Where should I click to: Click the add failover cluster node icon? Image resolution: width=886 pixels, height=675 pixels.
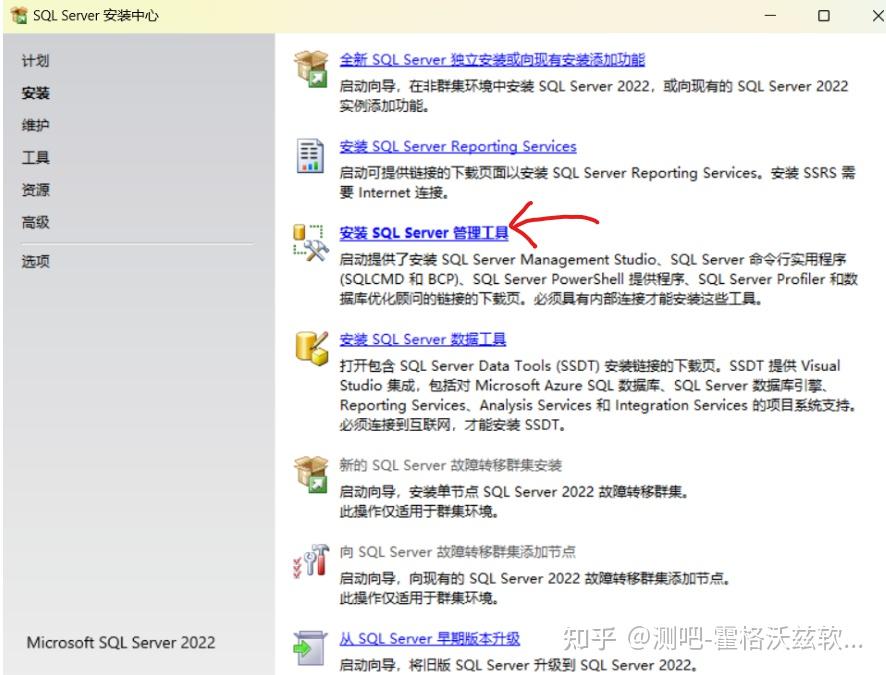point(310,562)
